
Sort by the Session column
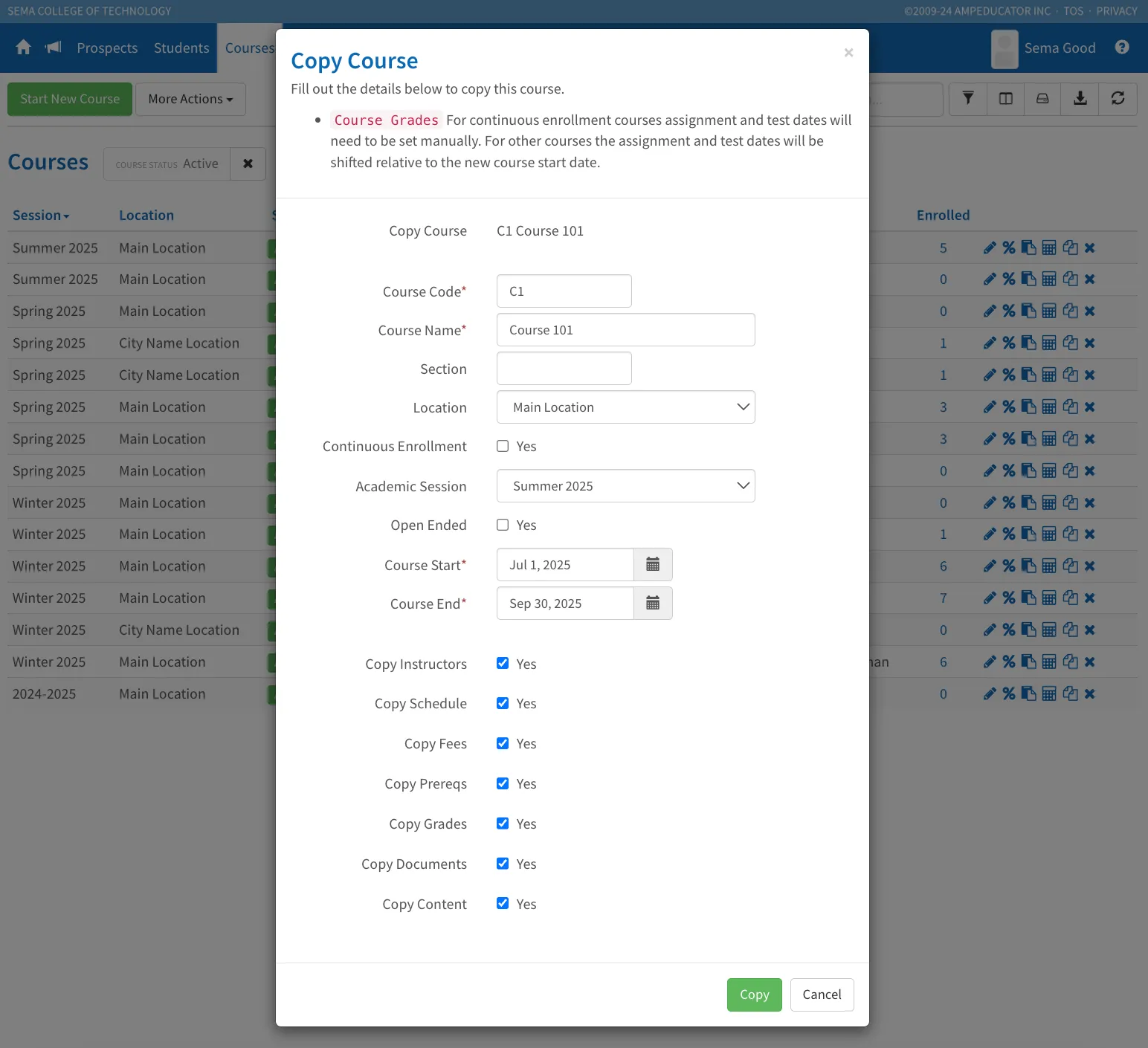pyautogui.click(x=41, y=216)
